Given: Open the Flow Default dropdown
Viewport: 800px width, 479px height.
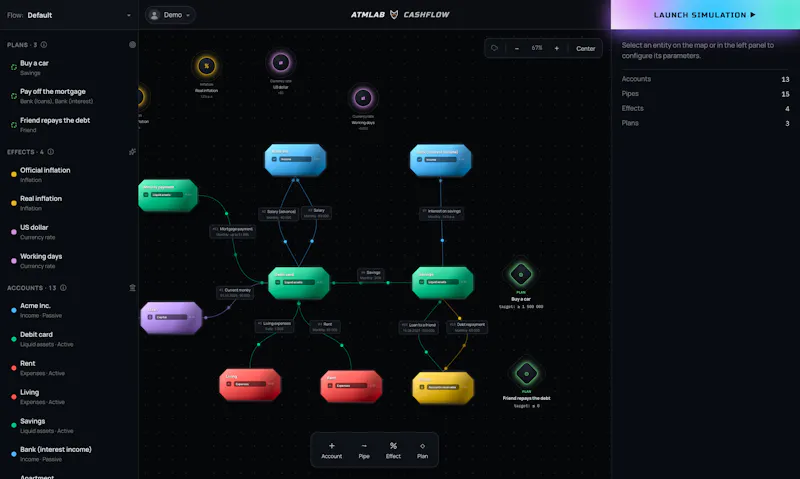Looking at the screenshot, I should pyautogui.click(x=69, y=15).
